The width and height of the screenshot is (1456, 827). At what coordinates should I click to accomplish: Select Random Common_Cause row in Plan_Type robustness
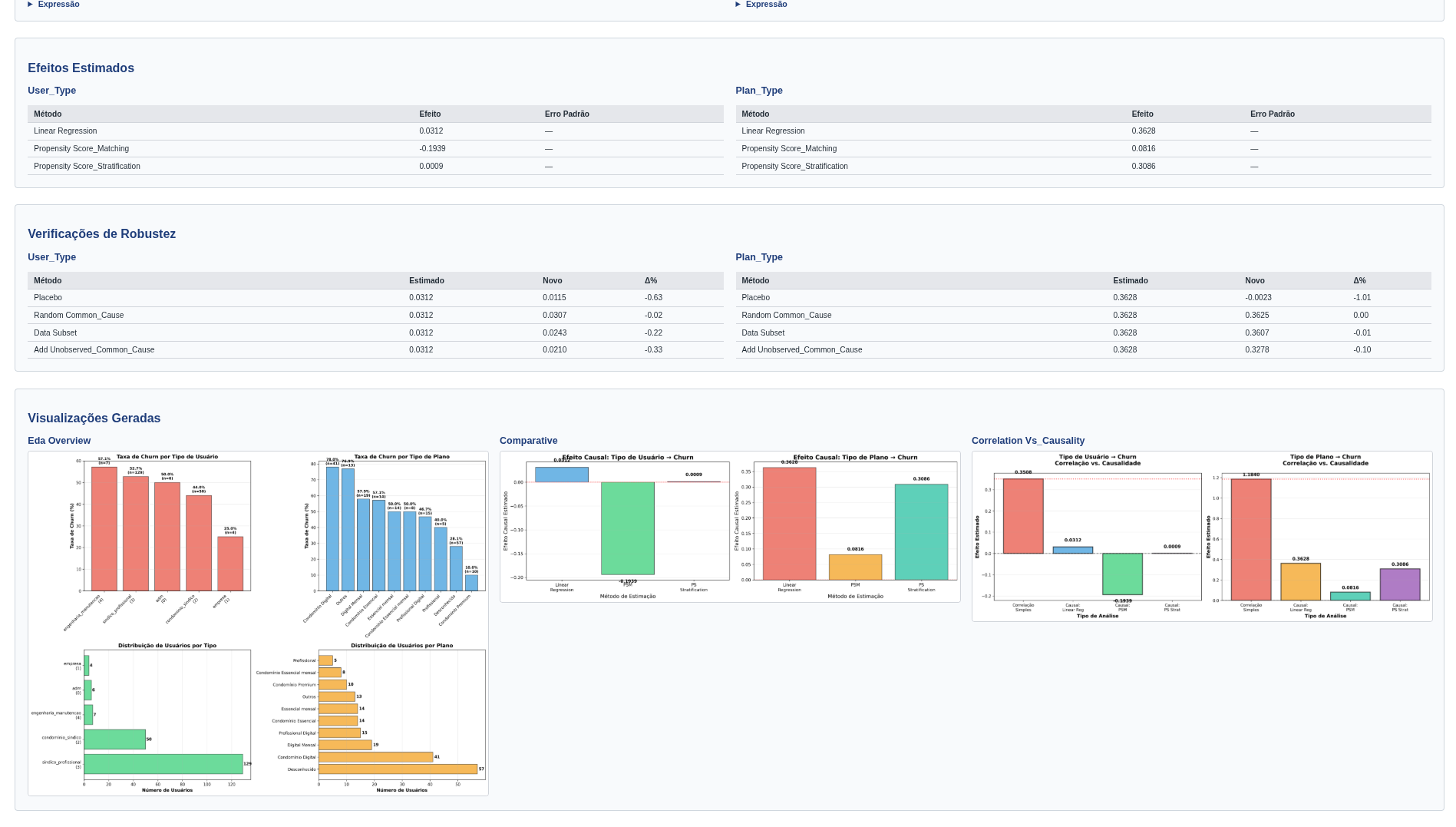click(786, 316)
